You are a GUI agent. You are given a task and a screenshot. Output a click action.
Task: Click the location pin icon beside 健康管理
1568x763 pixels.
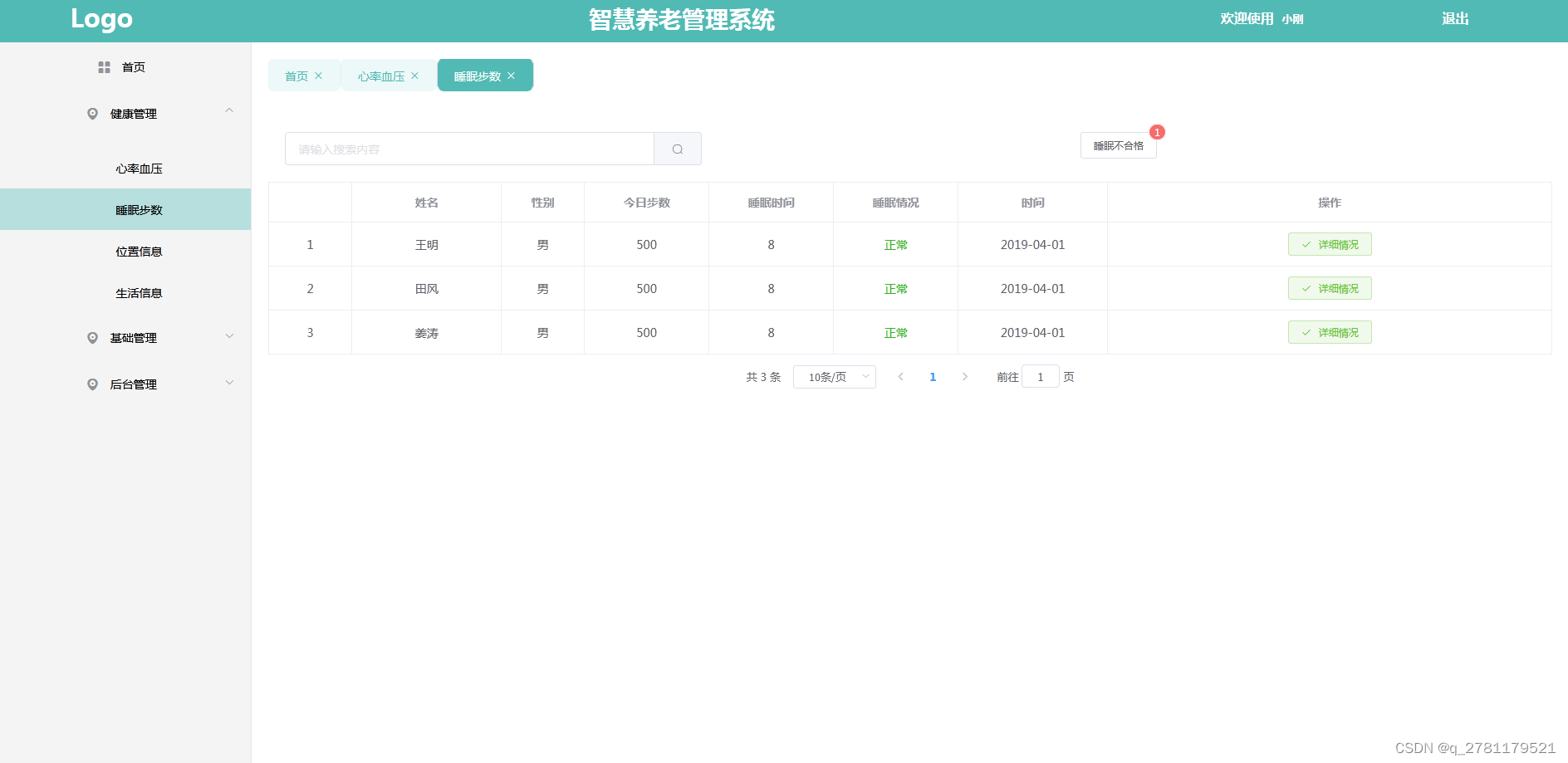(92, 114)
